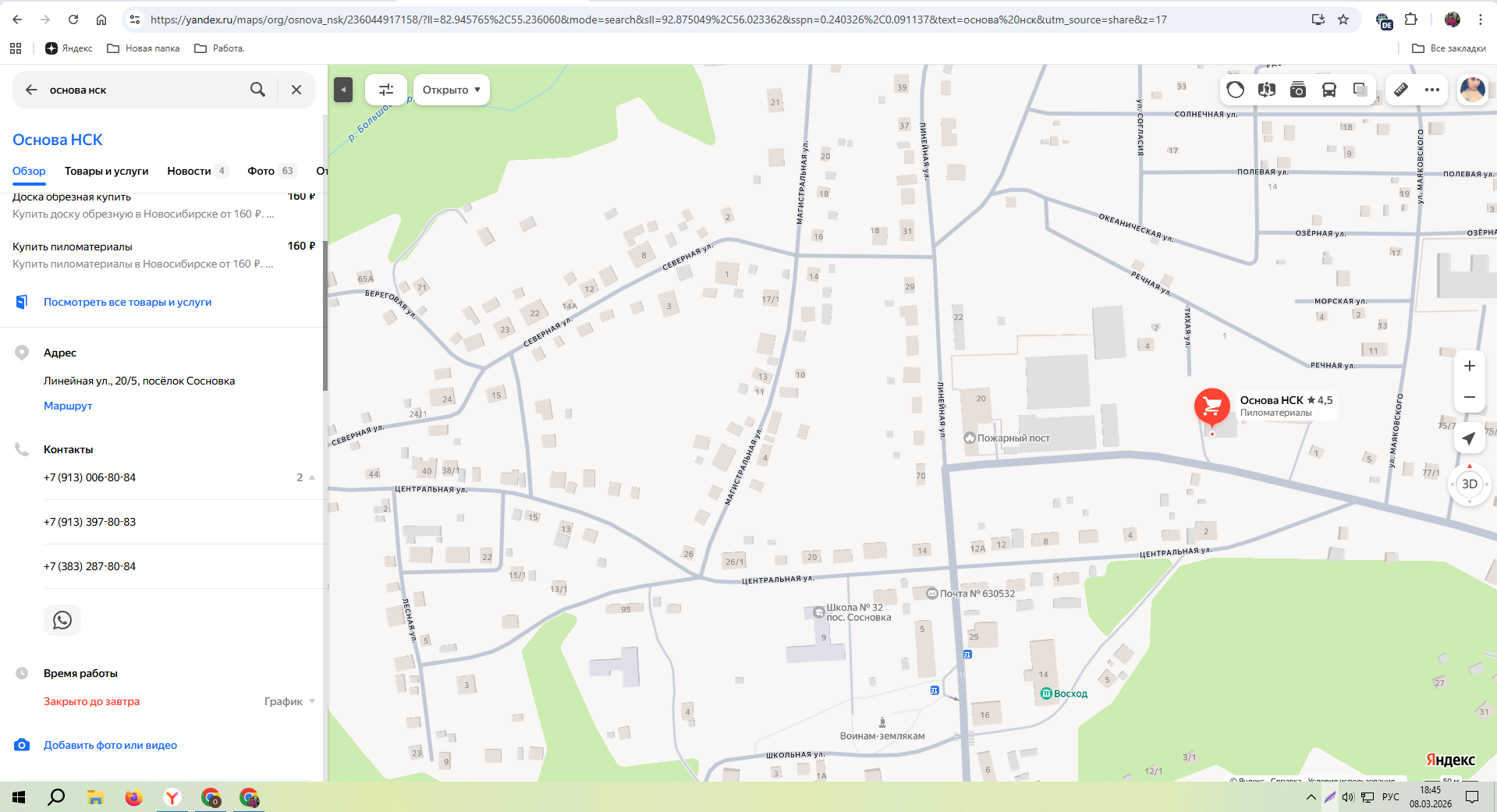This screenshot has width=1497, height=812.
Task: Go back in the browser
Action: [x=17, y=20]
